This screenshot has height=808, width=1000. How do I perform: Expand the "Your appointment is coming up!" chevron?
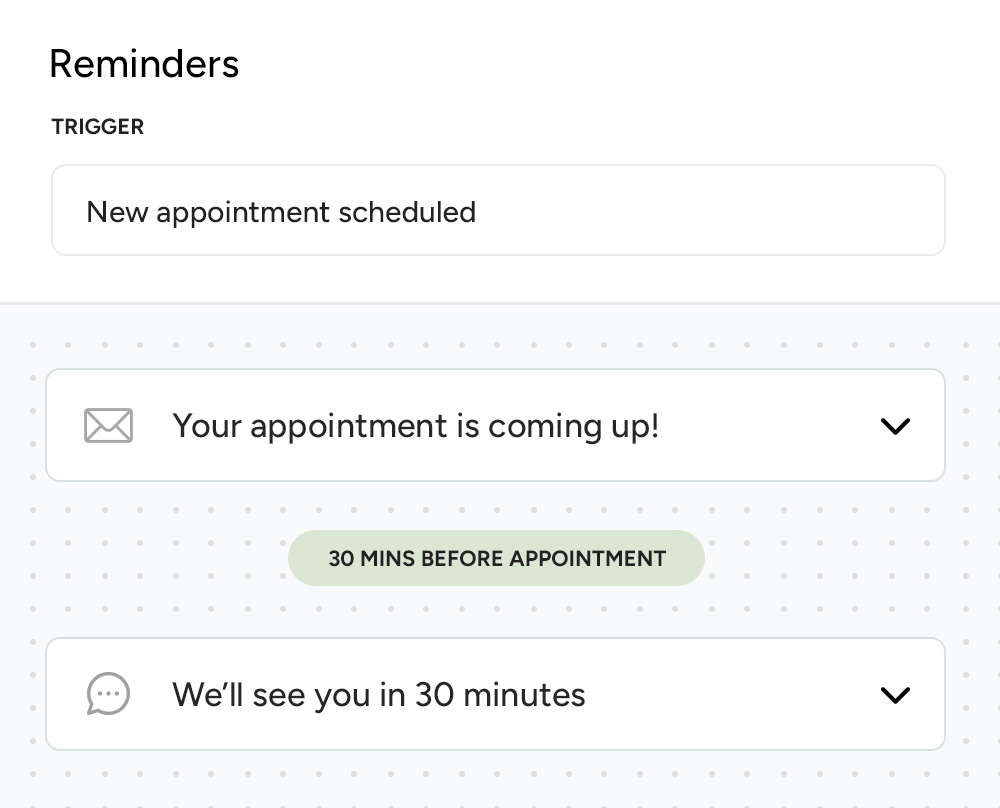[895, 426]
